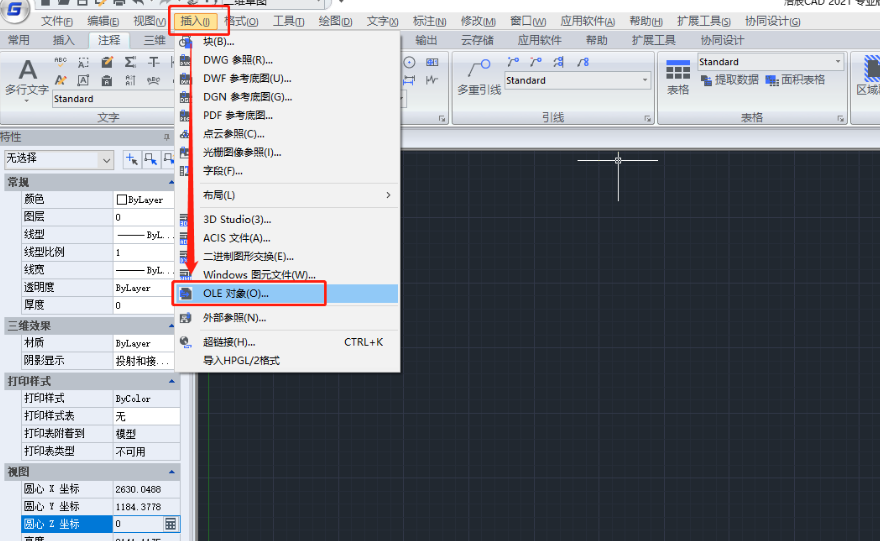This screenshot has height=541, width=880.
Task: Collapse the 打印样式 properties section
Action: 172,381
